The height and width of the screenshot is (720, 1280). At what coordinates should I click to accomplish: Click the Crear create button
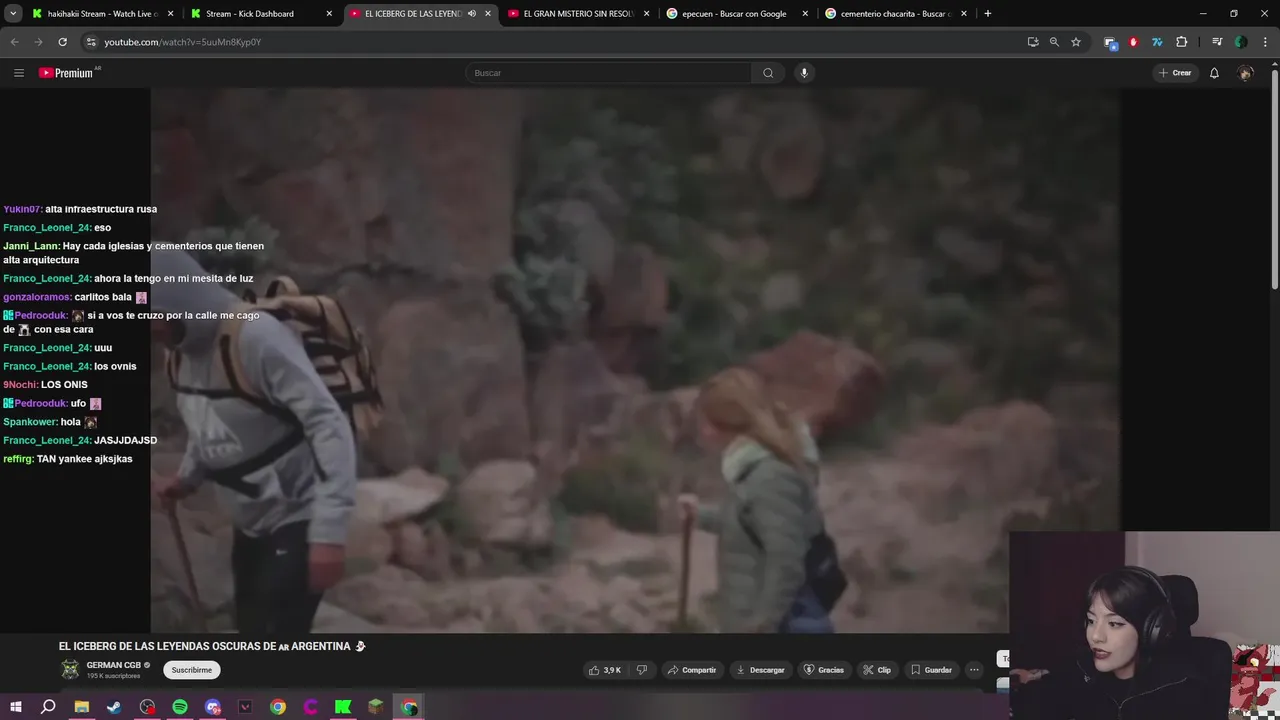1175,73
